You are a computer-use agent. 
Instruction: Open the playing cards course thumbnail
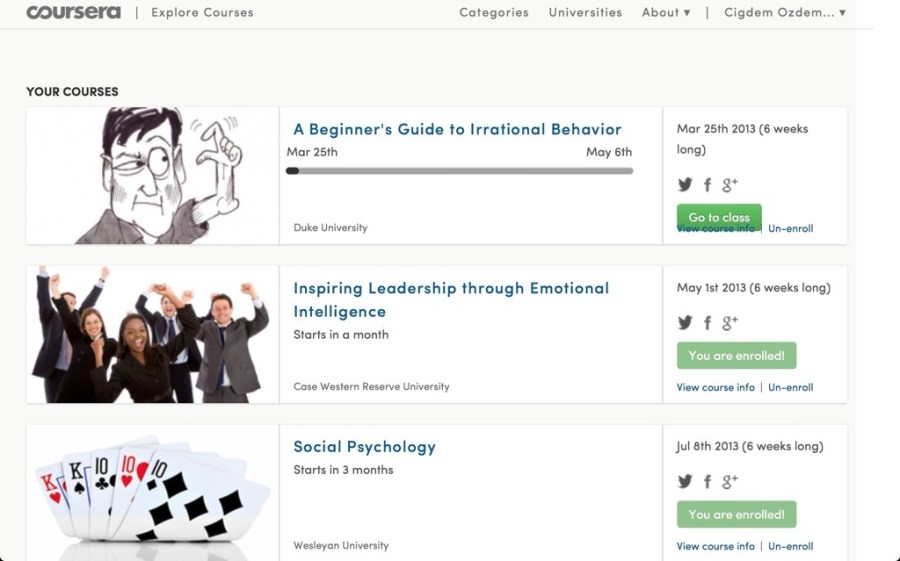(152, 492)
